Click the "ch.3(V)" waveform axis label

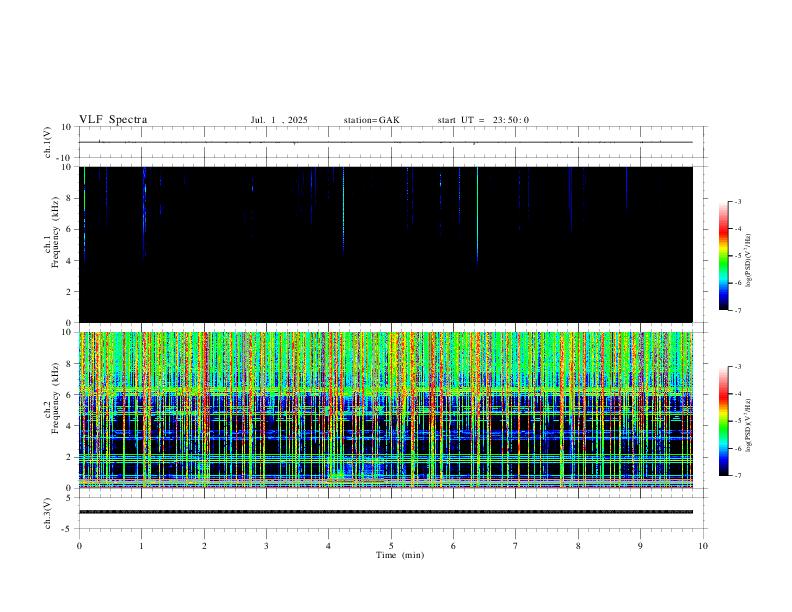(48, 514)
